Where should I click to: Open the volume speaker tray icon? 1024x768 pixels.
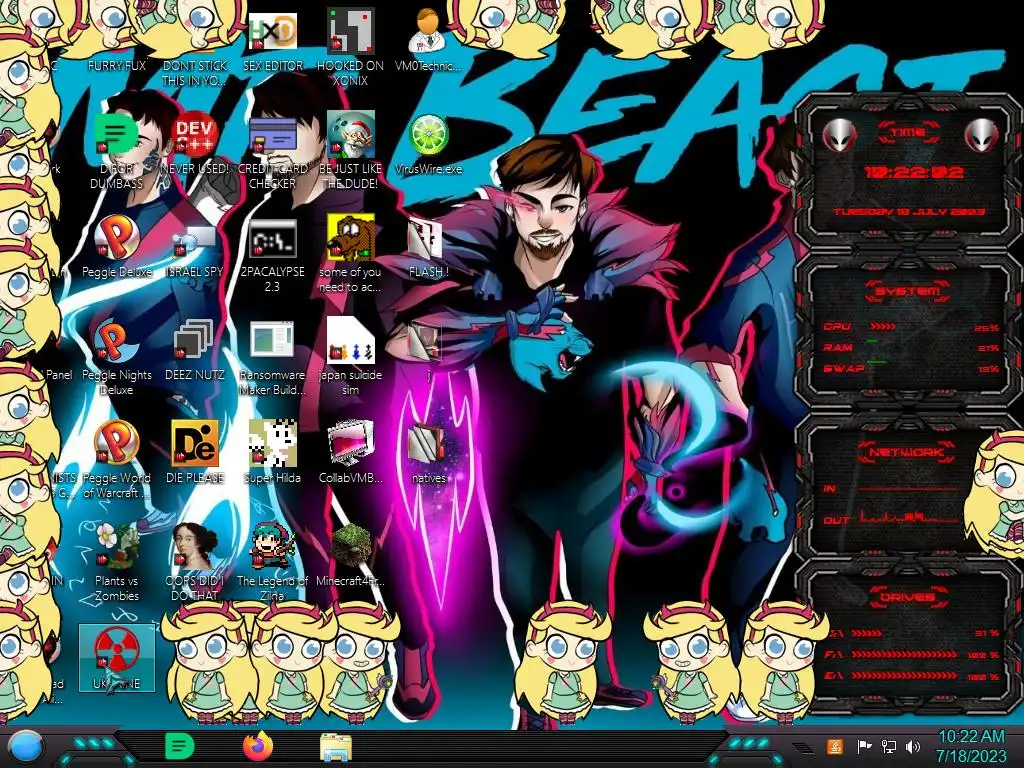coord(913,747)
